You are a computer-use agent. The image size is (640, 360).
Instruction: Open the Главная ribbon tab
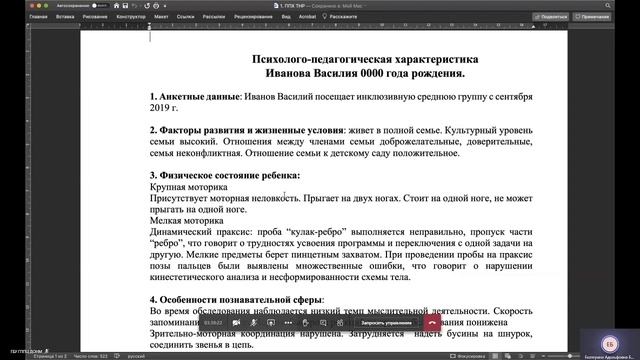(38, 17)
